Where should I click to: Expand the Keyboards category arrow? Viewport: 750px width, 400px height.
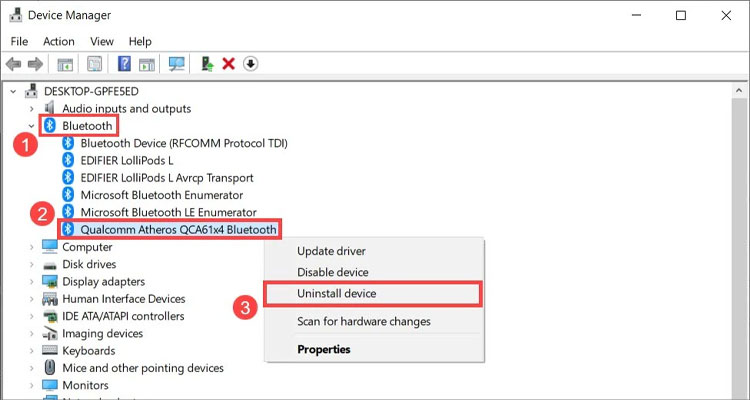pyautogui.click(x=31, y=351)
